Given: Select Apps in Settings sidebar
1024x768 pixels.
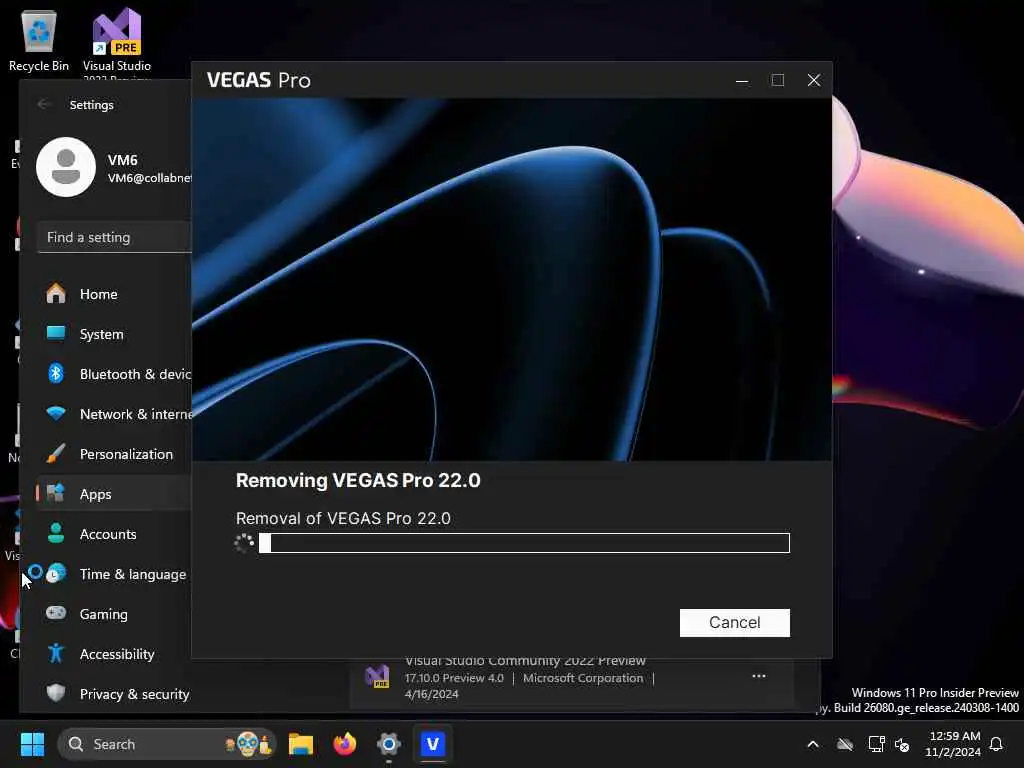Looking at the screenshot, I should (x=114, y=494).
